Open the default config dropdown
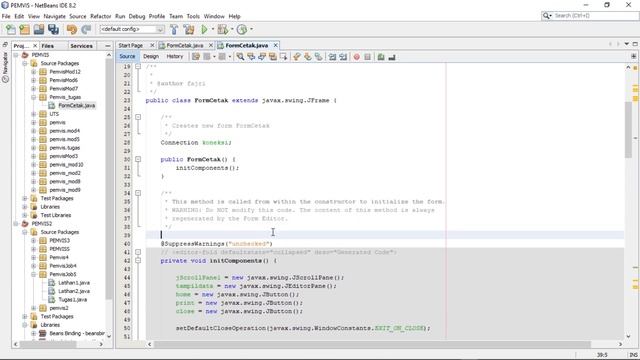 click(x=160, y=29)
